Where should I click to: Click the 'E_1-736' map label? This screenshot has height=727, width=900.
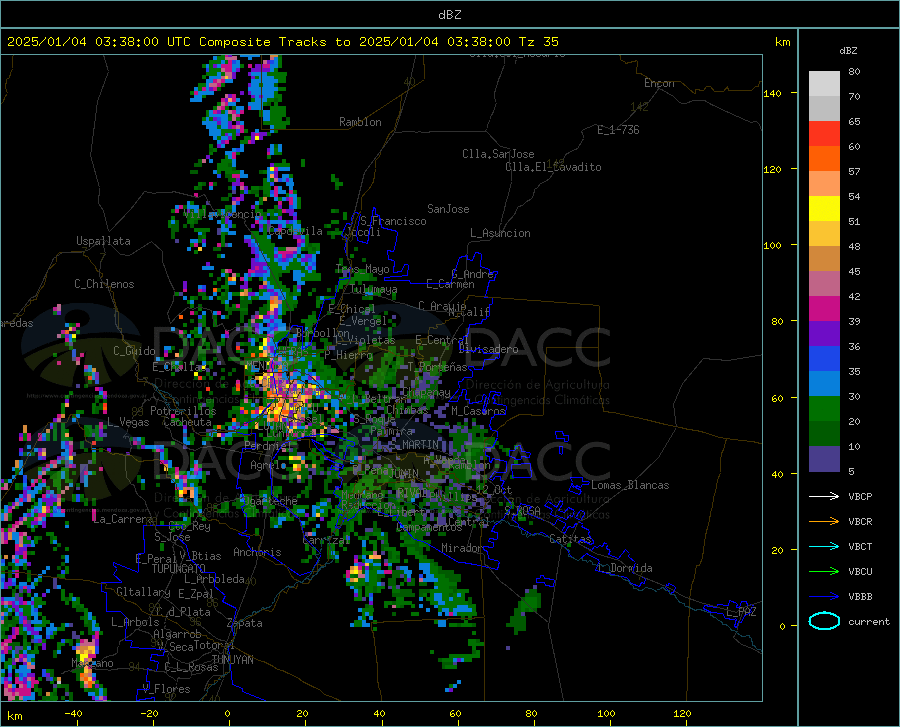[x=618, y=130]
